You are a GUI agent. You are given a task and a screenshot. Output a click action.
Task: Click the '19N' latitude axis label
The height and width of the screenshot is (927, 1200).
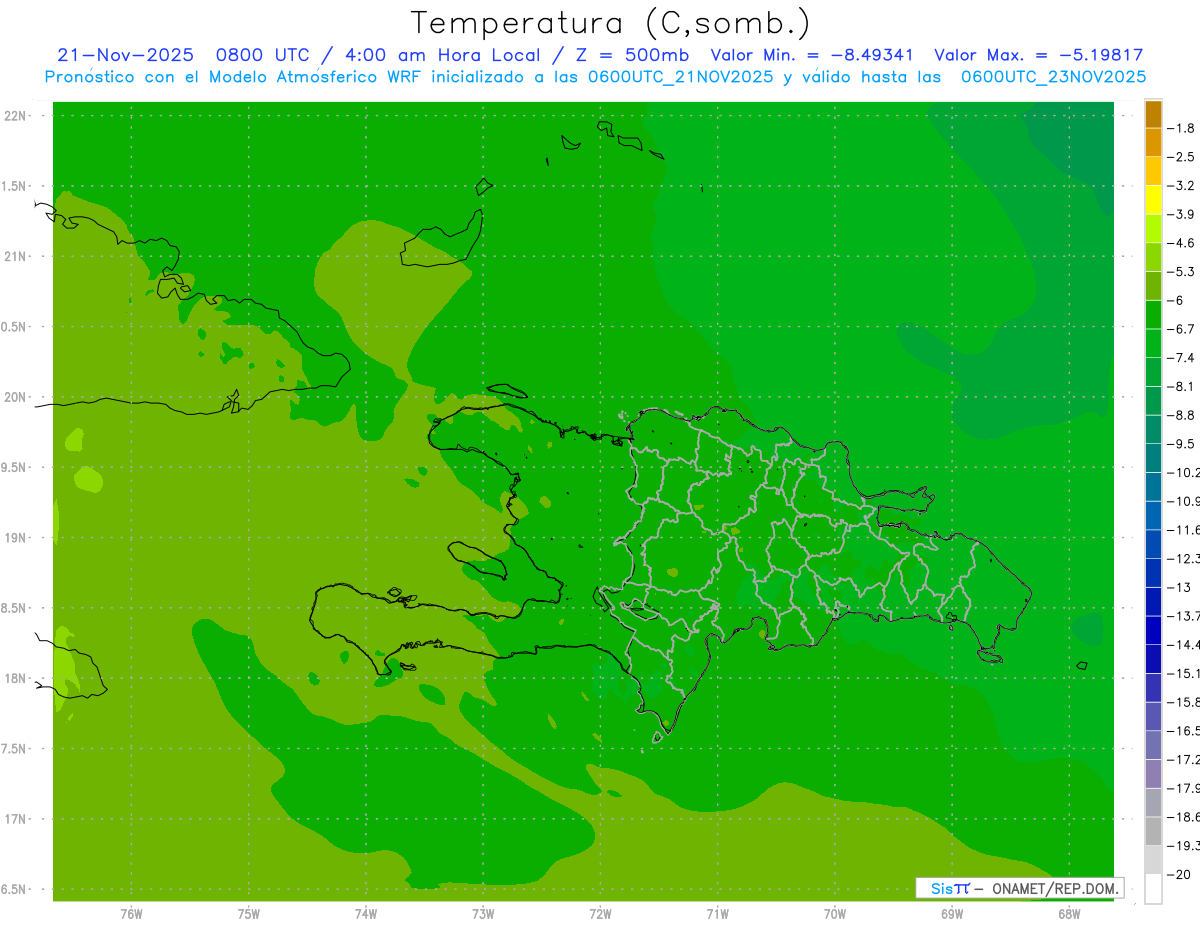[15, 538]
